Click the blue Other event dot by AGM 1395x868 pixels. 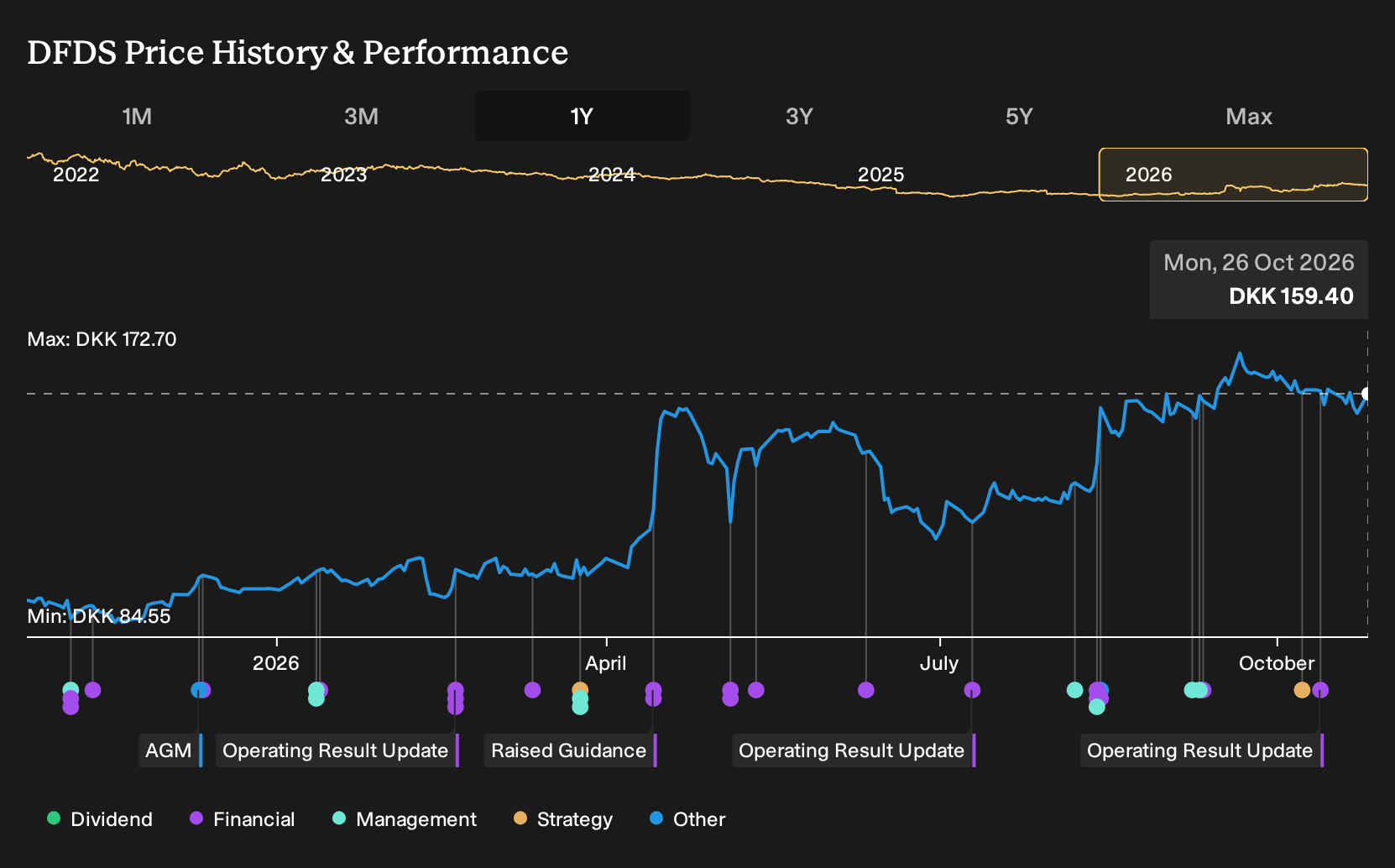point(198,690)
